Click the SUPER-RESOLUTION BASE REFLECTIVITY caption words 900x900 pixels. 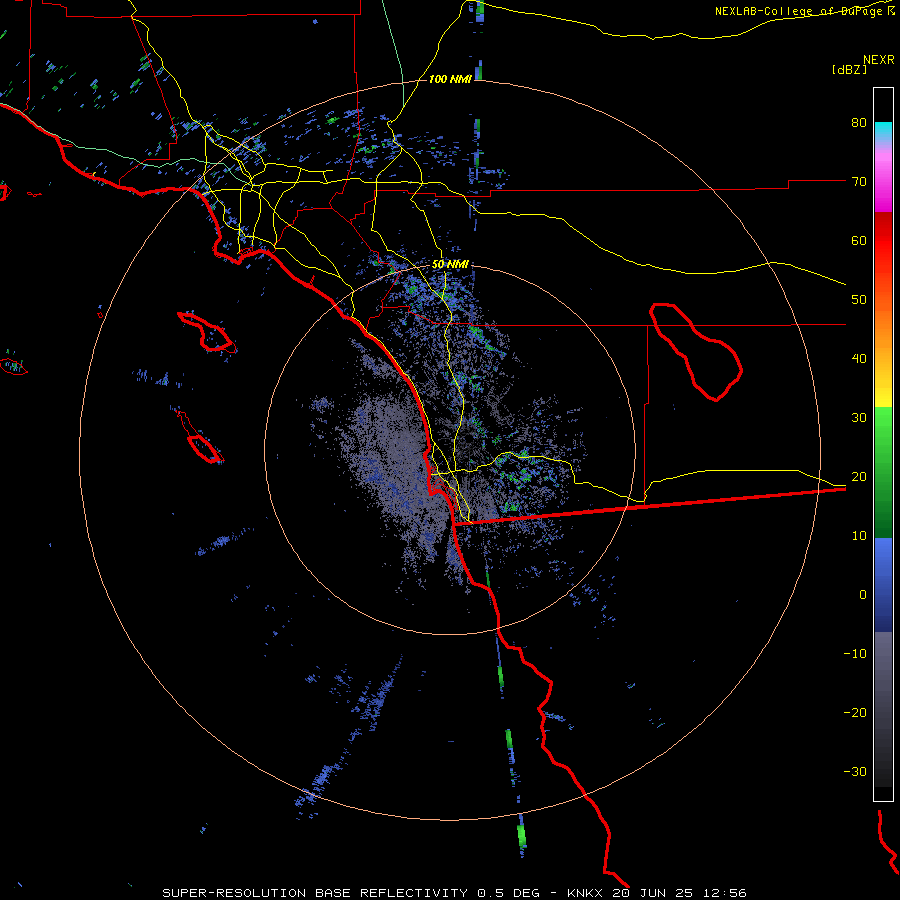315,893
